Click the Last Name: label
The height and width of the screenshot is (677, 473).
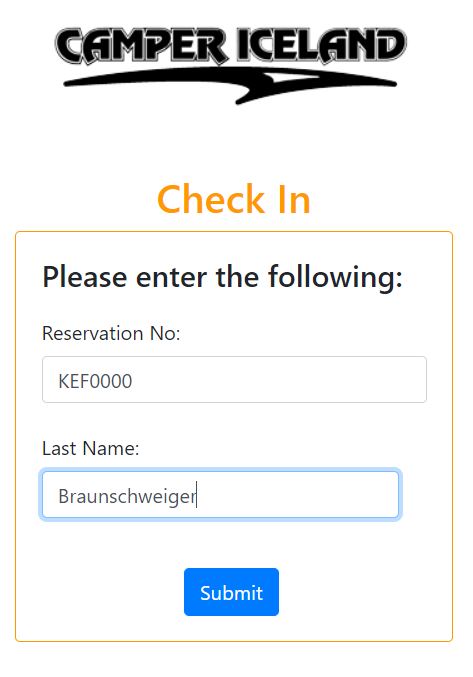(x=91, y=448)
